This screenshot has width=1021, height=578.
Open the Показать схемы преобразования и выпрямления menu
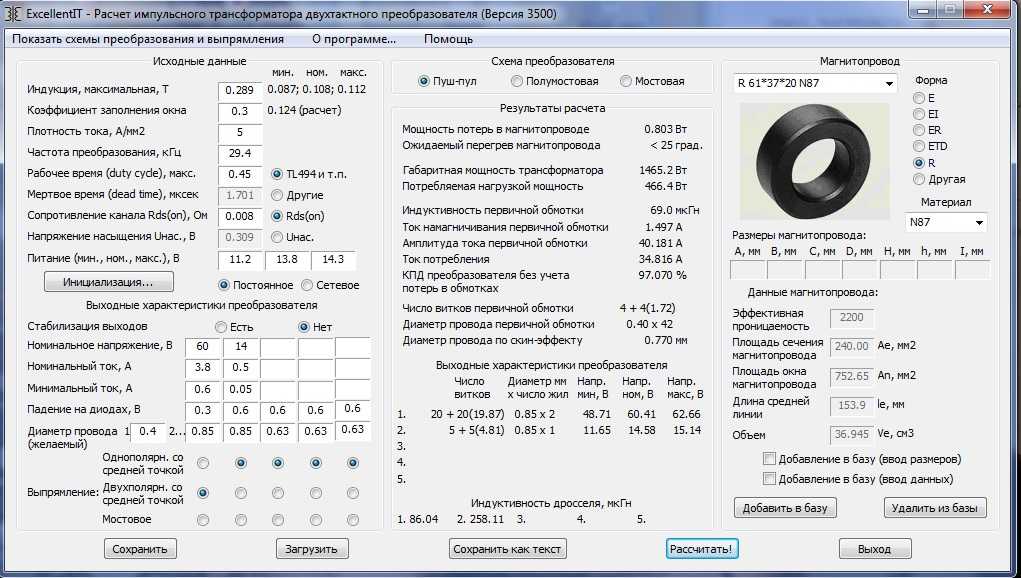click(x=148, y=39)
